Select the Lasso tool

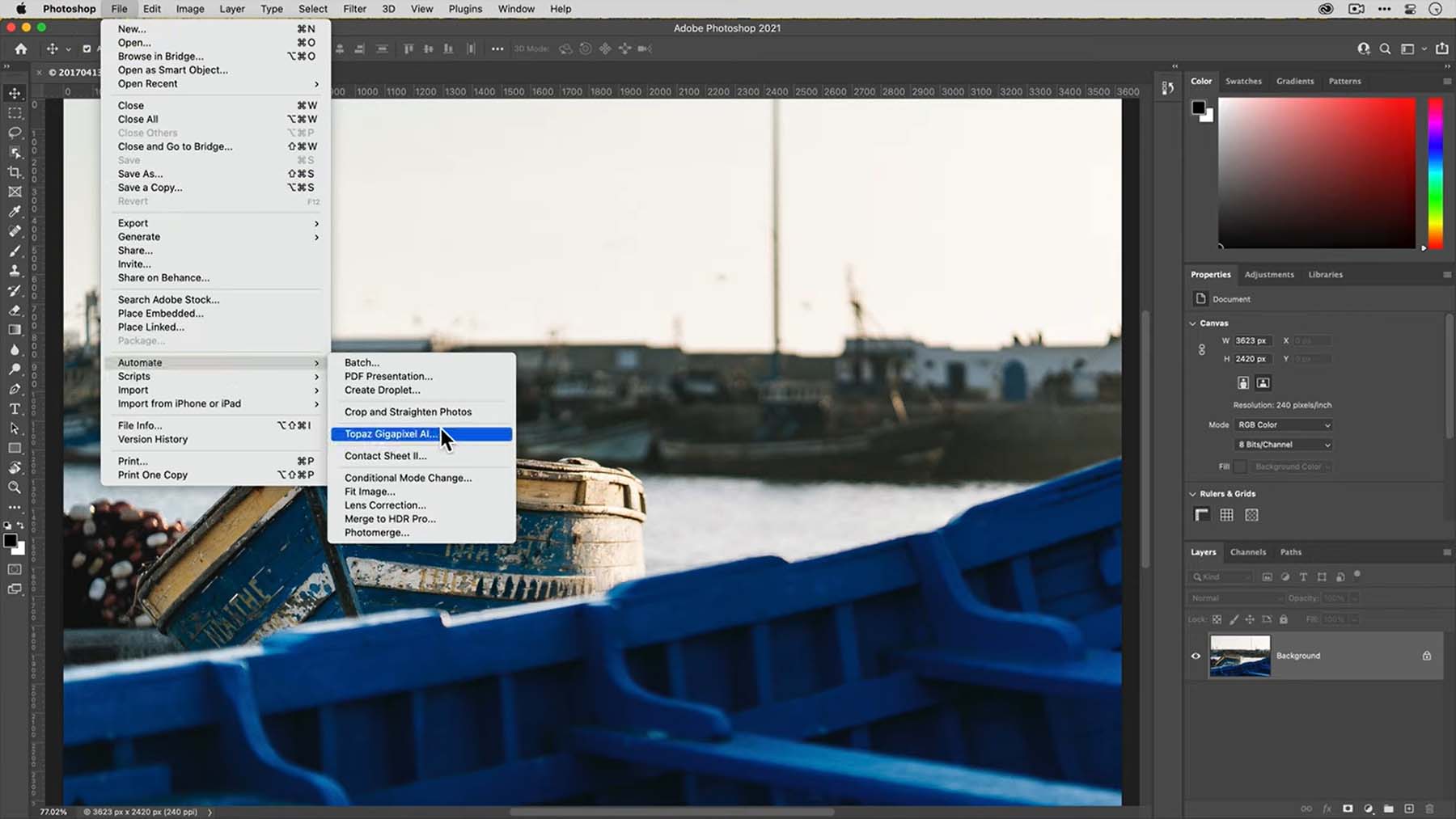pyautogui.click(x=15, y=133)
